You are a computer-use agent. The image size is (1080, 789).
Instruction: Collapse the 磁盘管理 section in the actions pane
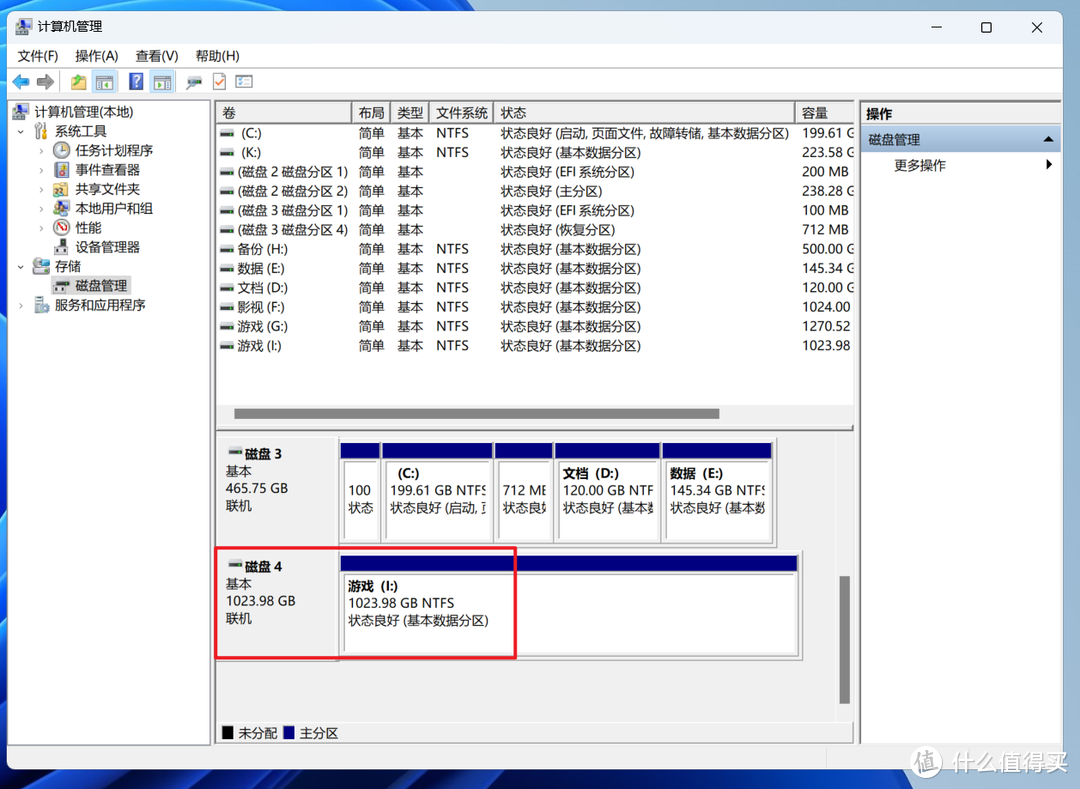tap(1047, 140)
